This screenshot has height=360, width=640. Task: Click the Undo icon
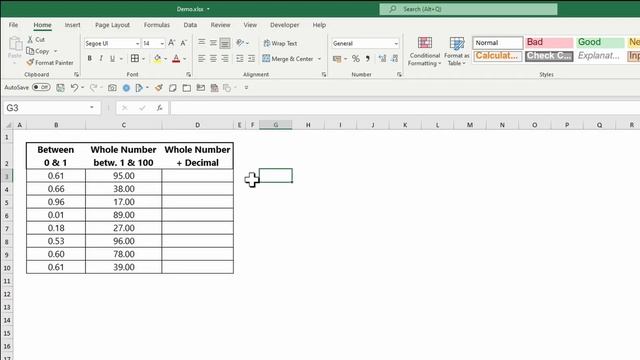click(x=74, y=88)
